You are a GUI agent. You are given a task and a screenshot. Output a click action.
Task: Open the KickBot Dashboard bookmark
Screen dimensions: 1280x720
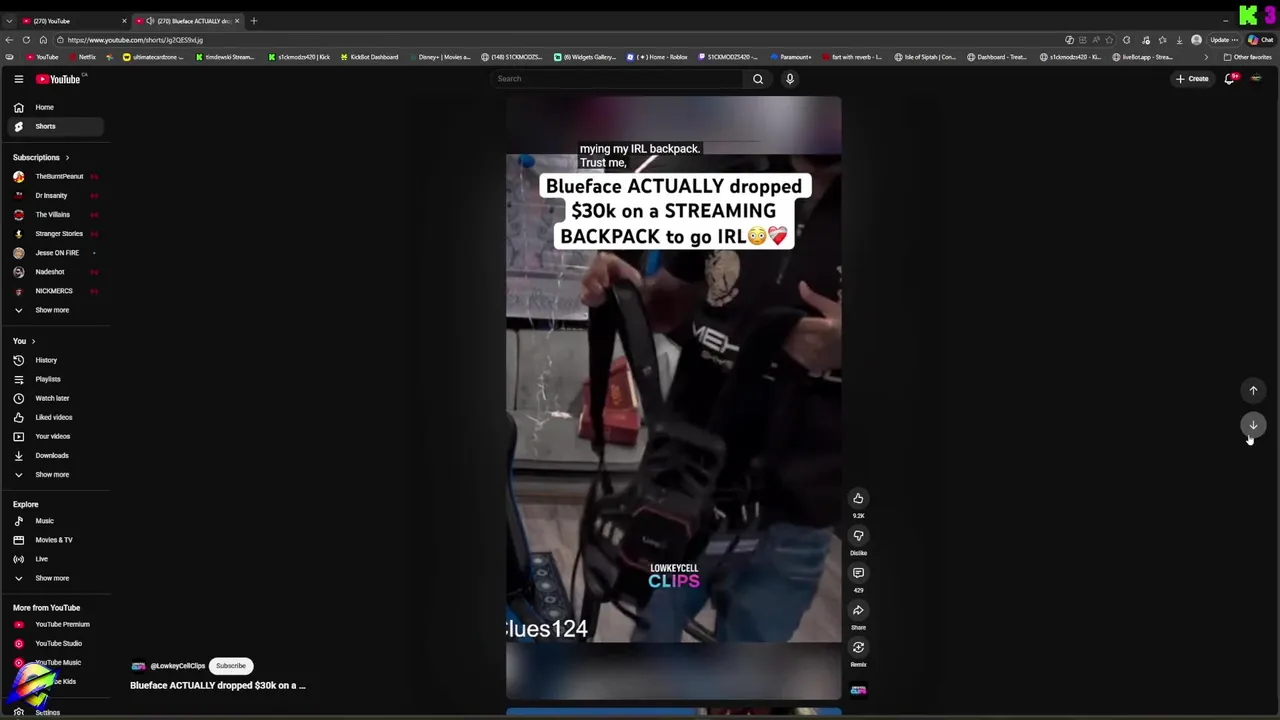pyautogui.click(x=370, y=57)
